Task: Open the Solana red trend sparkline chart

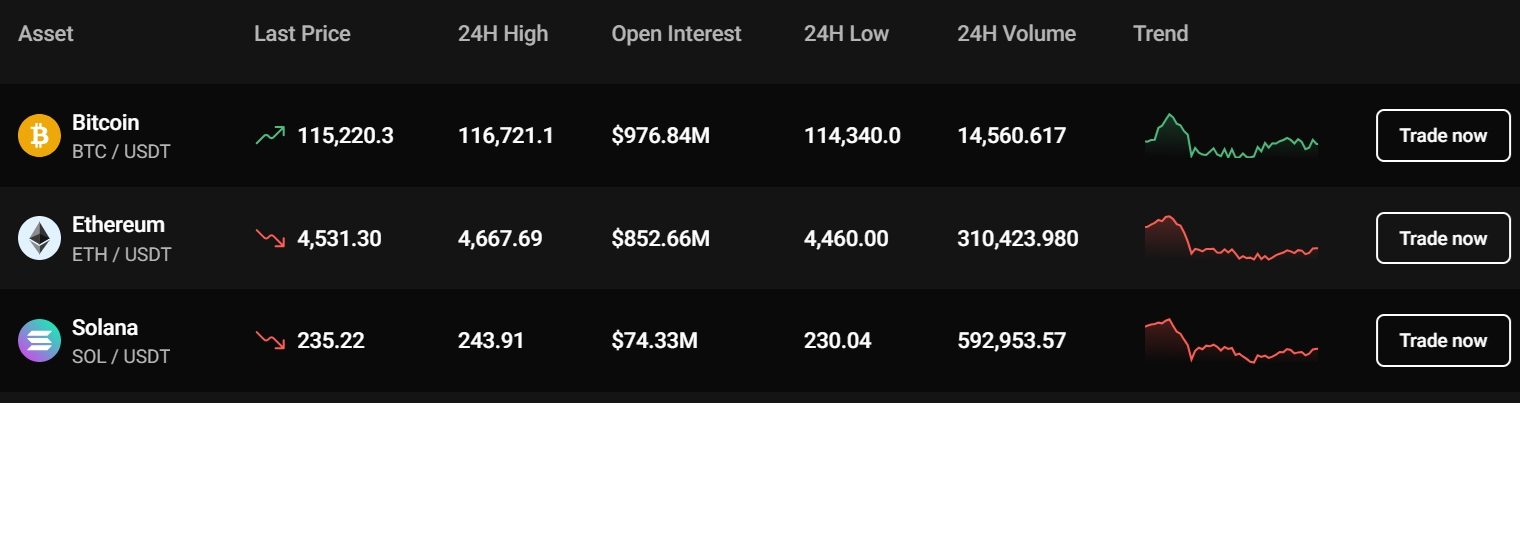Action: point(1231,342)
